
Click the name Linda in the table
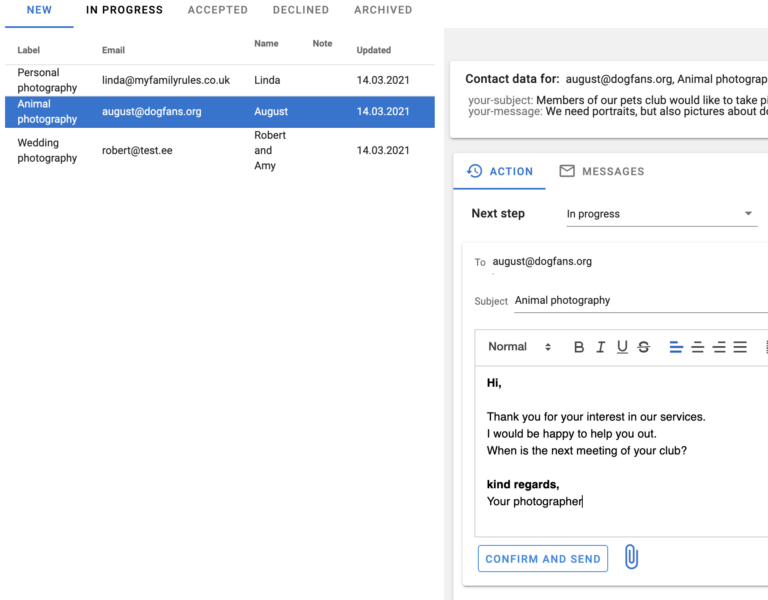tap(267, 80)
